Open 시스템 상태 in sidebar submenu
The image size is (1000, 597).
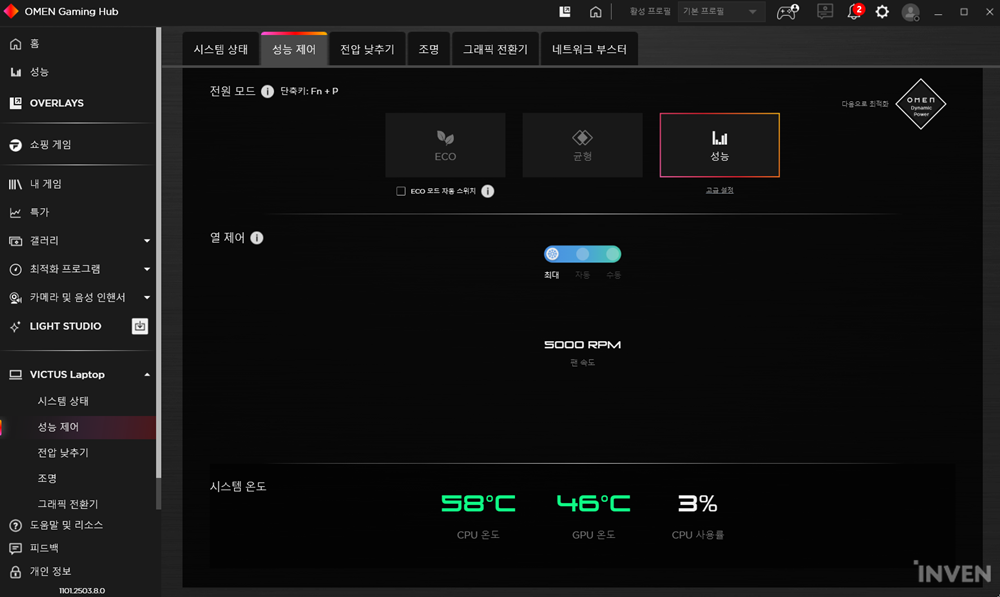point(63,401)
